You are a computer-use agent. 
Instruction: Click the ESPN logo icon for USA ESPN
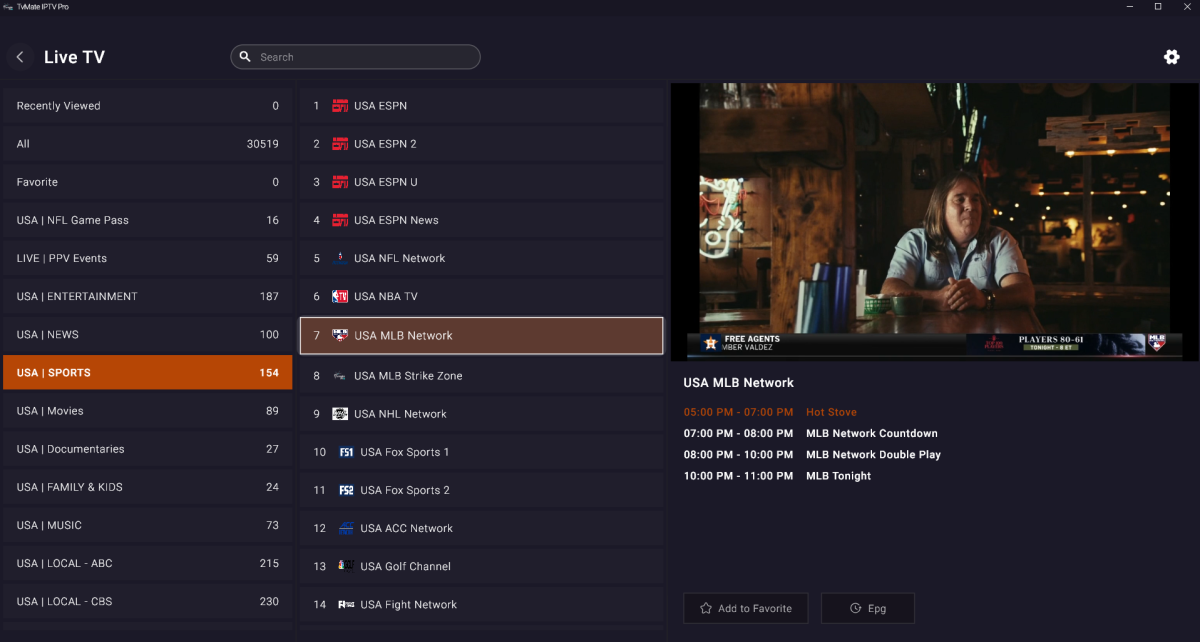point(340,106)
